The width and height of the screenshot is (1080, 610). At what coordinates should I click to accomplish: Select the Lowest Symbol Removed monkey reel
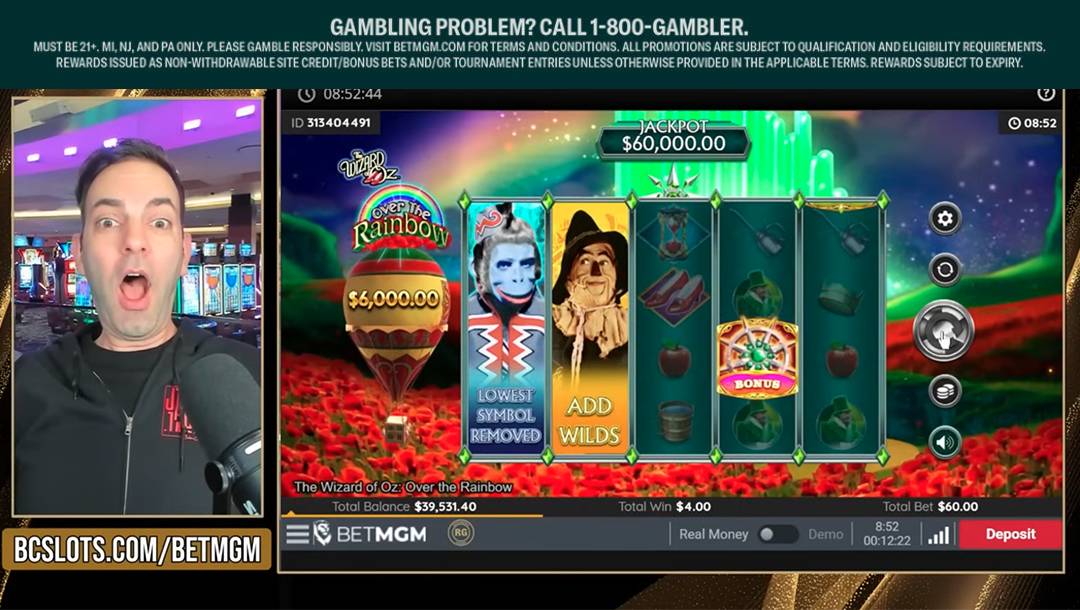pyautogui.click(x=506, y=328)
